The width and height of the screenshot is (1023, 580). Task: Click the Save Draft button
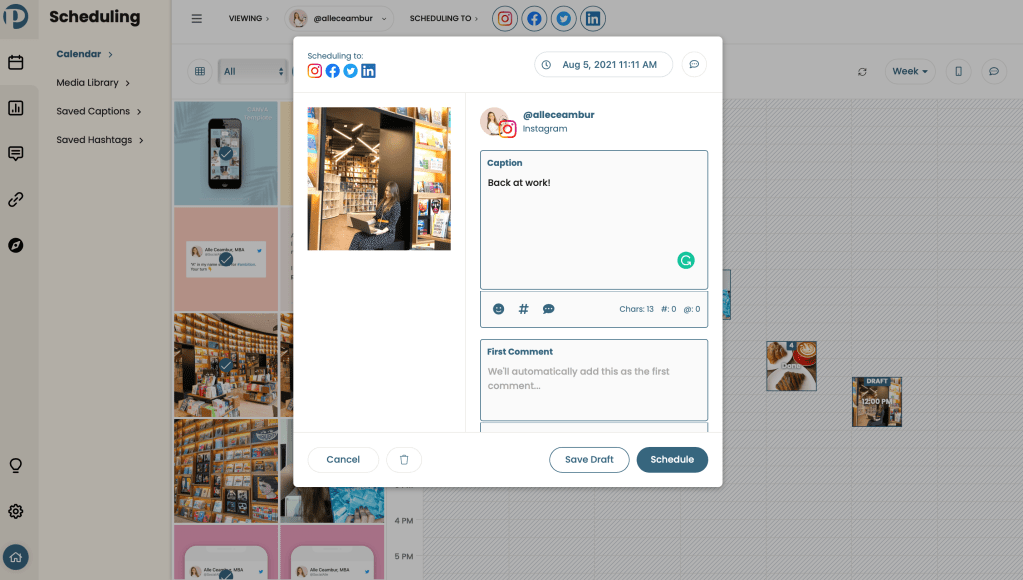[589, 459]
